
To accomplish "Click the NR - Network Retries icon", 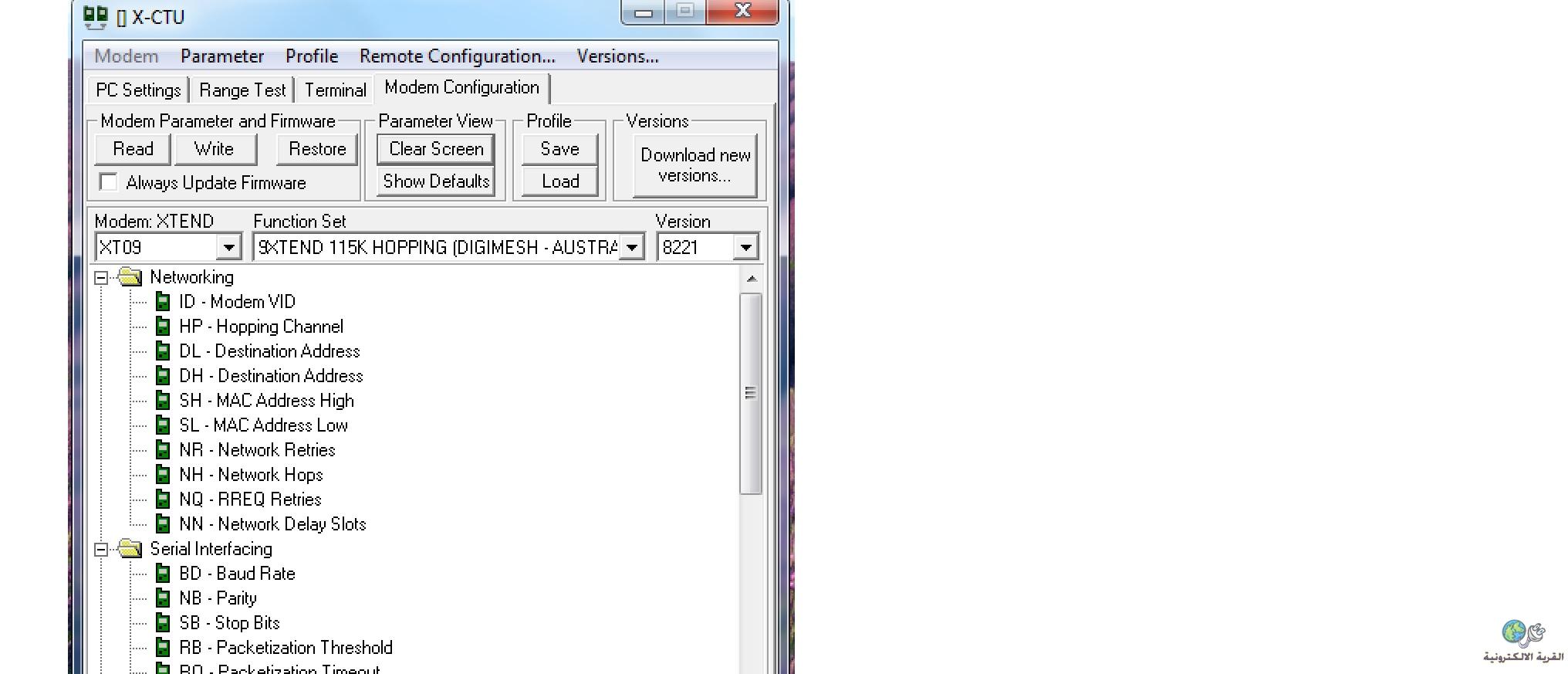I will 163,450.
